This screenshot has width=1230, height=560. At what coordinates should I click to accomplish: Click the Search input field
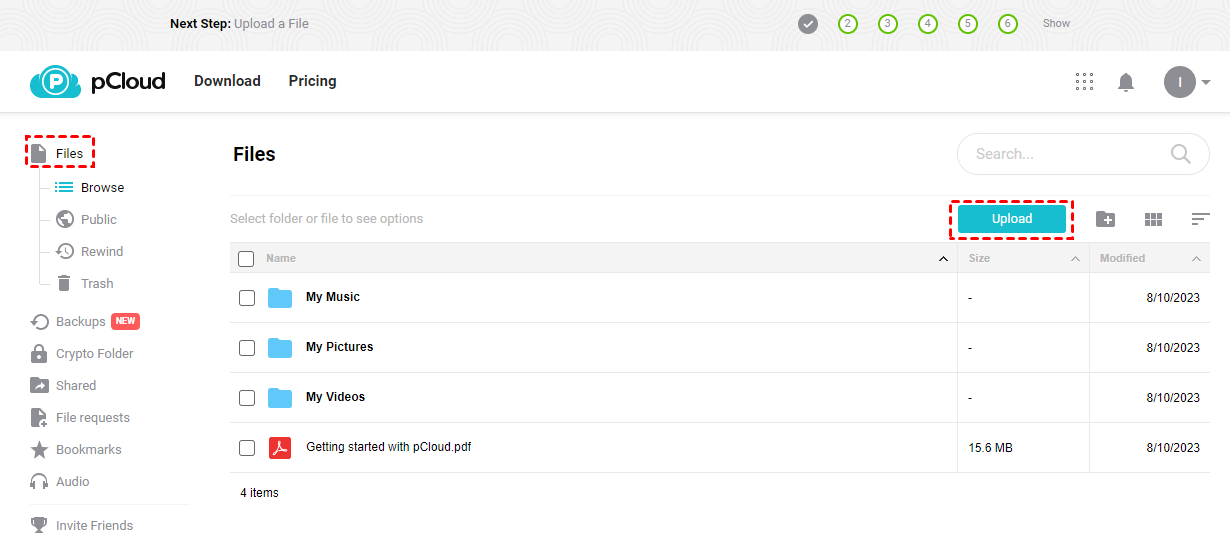tap(1060, 154)
